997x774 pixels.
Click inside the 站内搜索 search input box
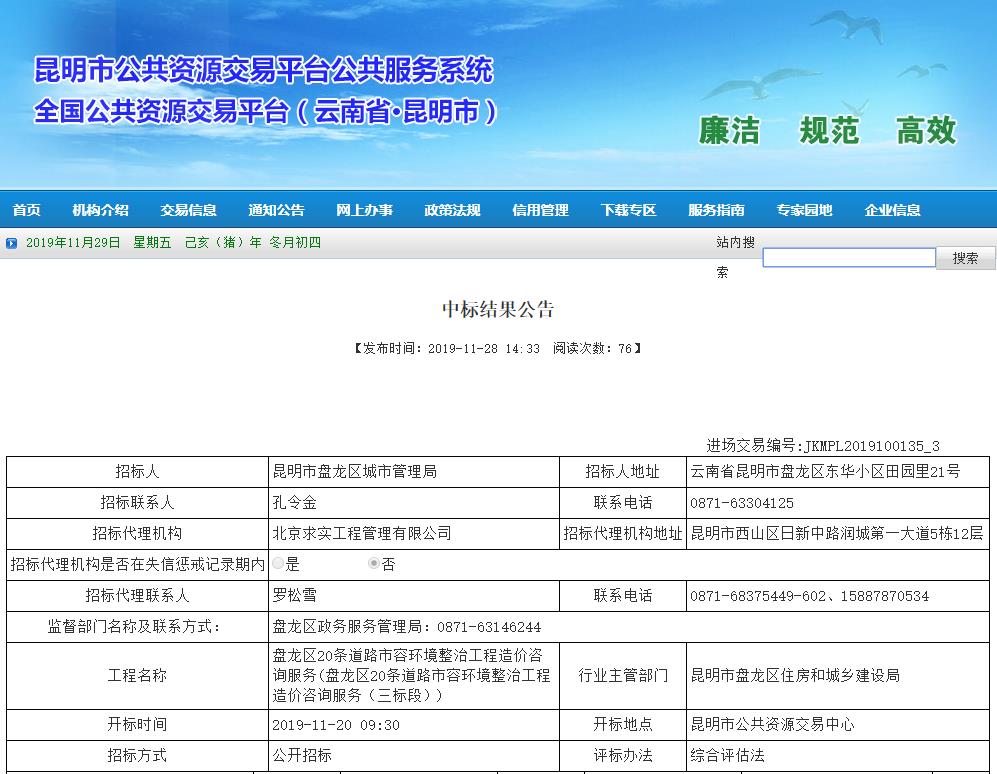tap(848, 257)
